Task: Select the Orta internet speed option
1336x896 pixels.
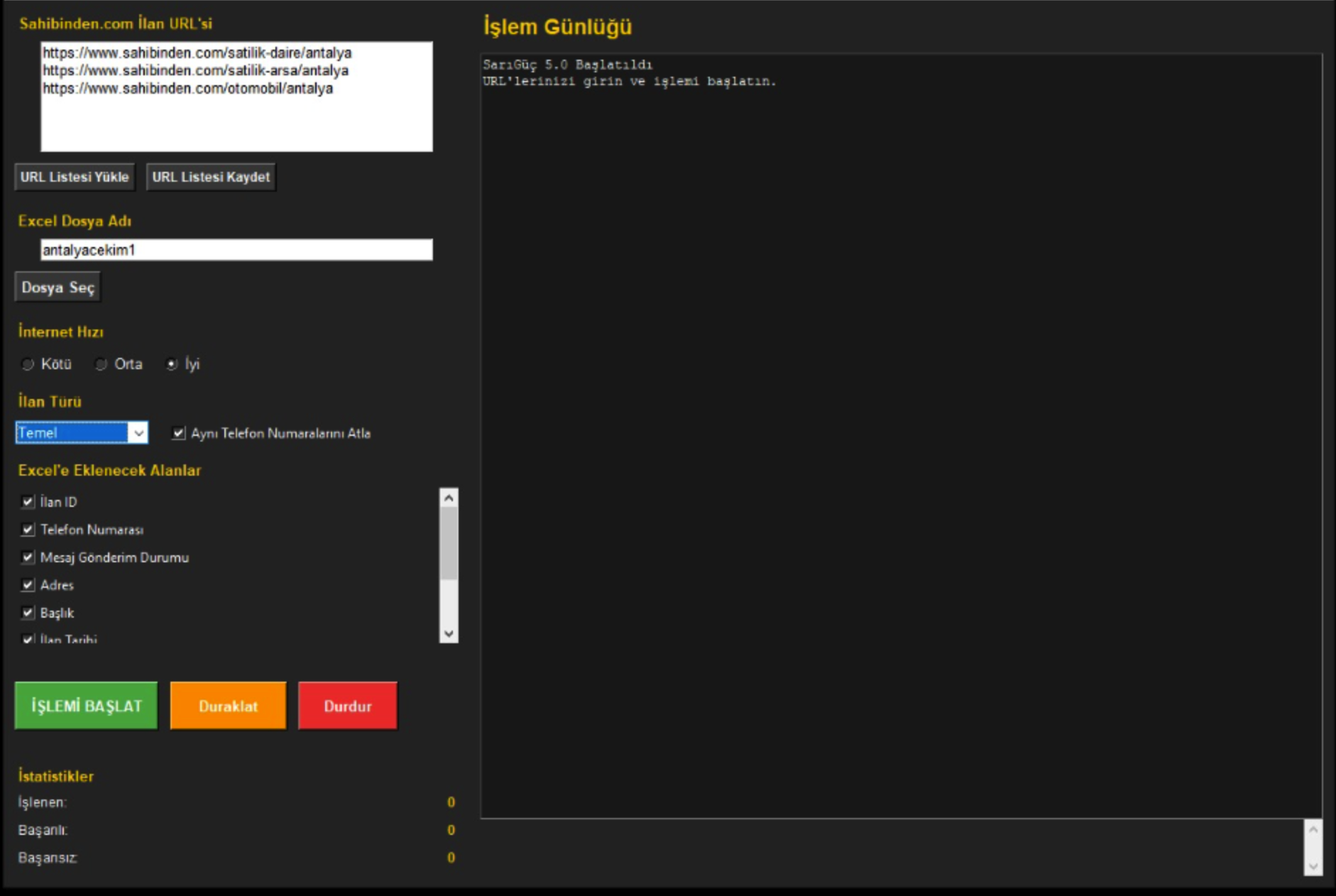Action: (x=102, y=364)
